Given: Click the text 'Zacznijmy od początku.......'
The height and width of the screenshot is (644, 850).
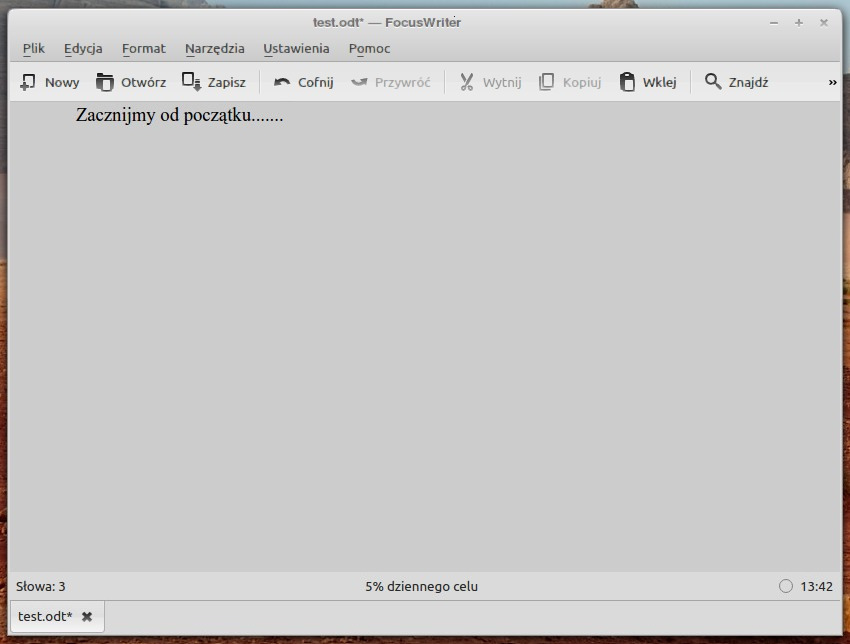Looking at the screenshot, I should (x=179, y=115).
